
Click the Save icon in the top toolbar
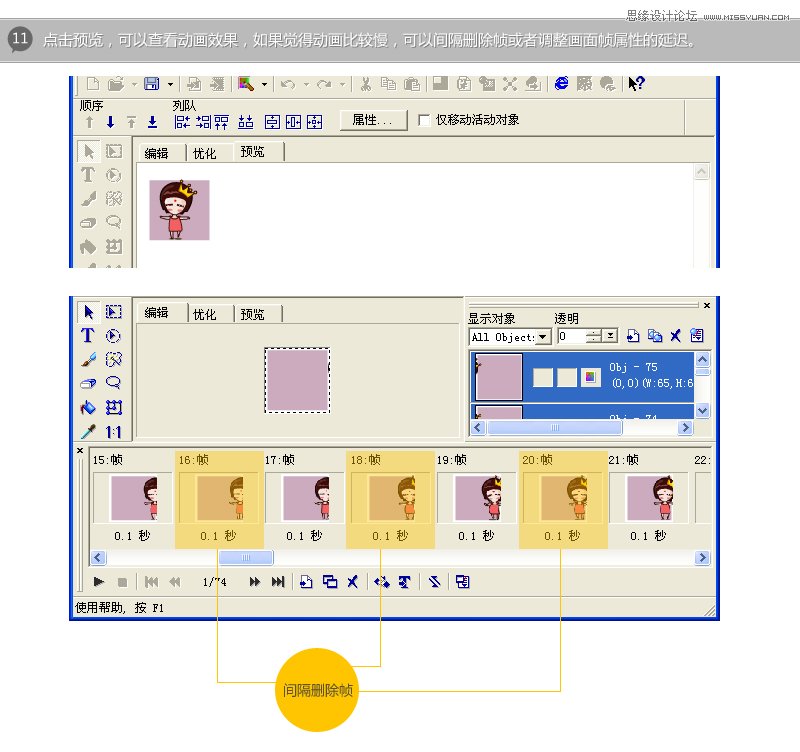point(152,83)
